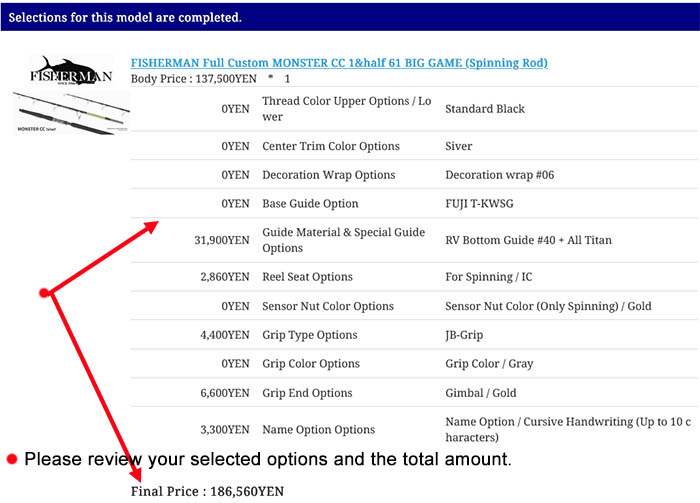Click 'RV Bottom Guide #40 + All Titan' value

click(x=528, y=240)
